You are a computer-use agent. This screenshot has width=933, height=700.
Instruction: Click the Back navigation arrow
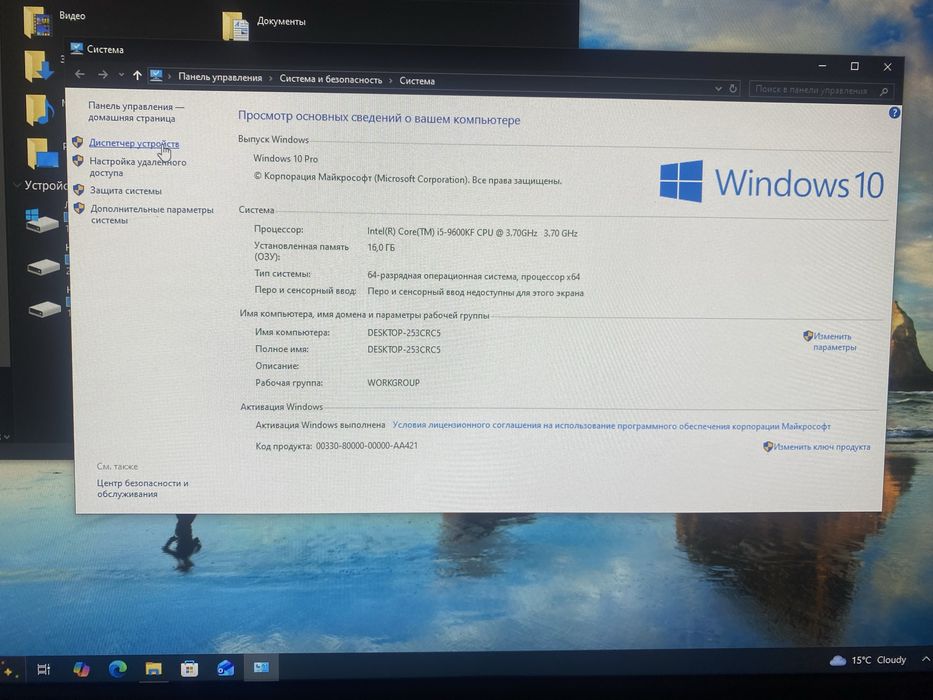80,74
